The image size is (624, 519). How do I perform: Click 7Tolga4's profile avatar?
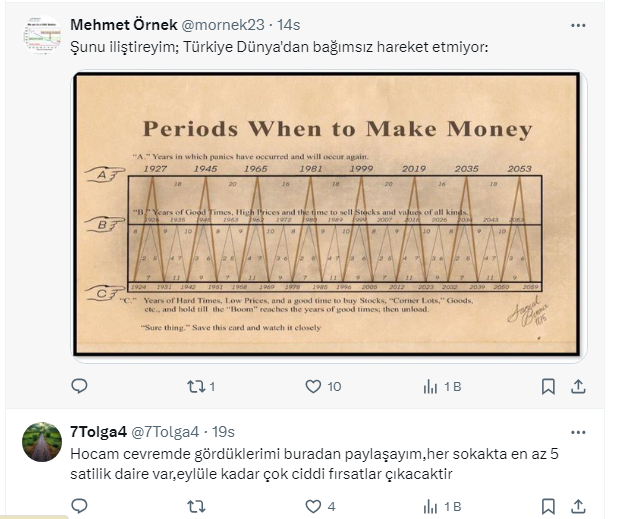(41, 441)
